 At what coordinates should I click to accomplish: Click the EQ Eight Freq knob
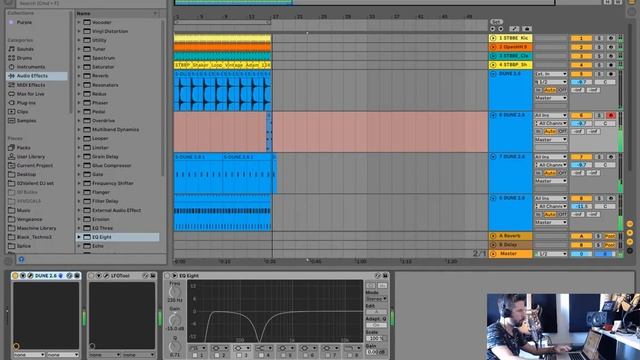(174, 291)
